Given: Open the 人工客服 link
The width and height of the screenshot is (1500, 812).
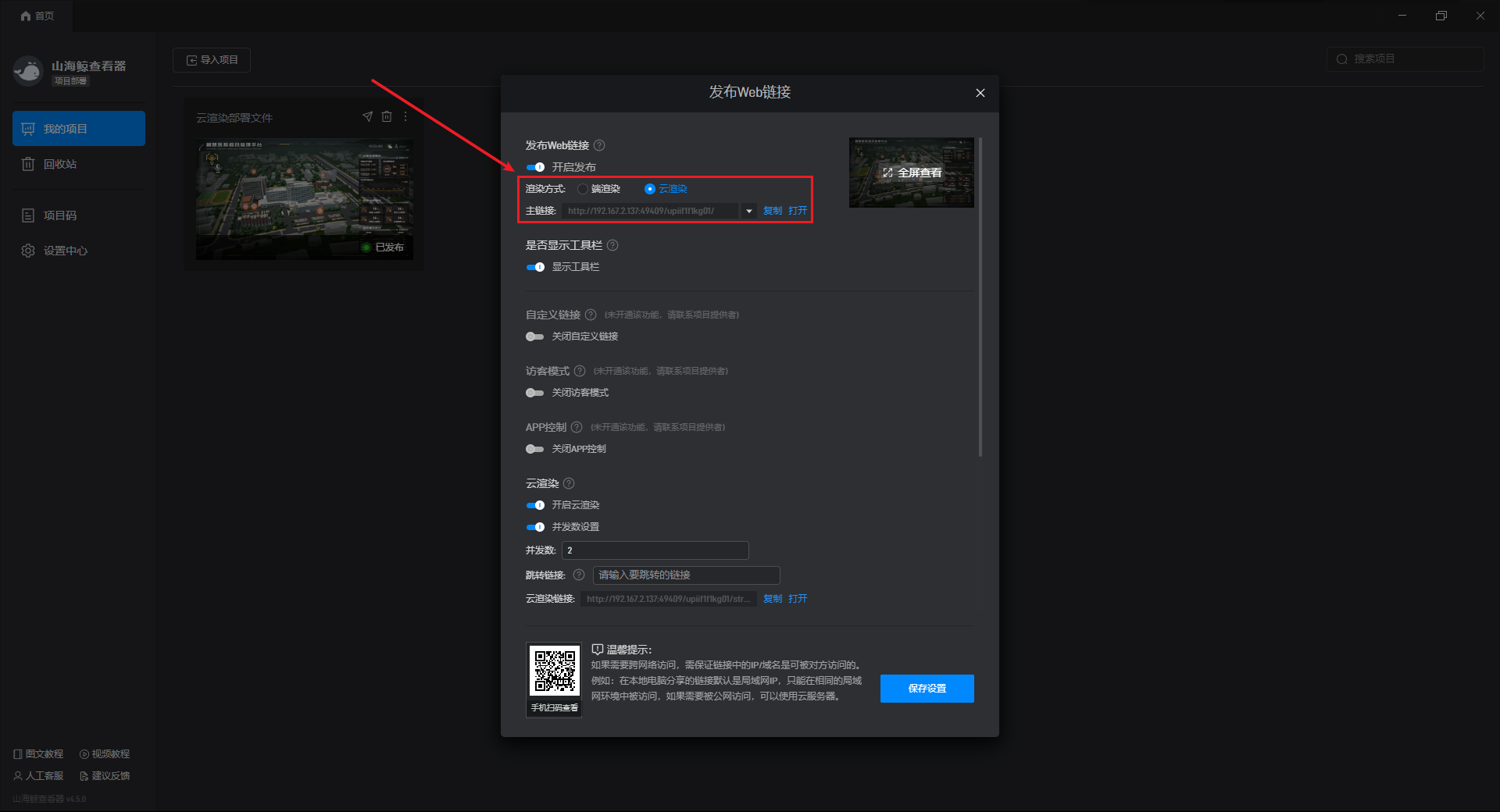Looking at the screenshot, I should point(38,776).
